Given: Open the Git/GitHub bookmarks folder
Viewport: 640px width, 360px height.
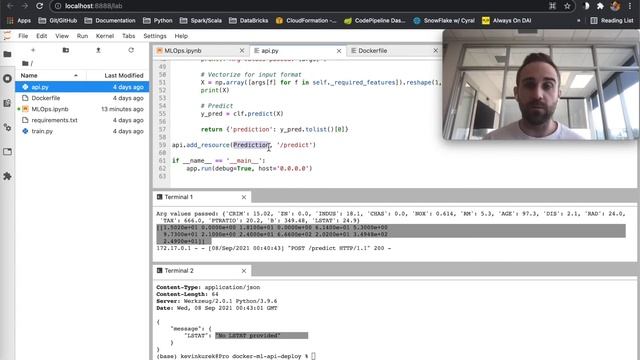Looking at the screenshot, I should pos(58,20).
